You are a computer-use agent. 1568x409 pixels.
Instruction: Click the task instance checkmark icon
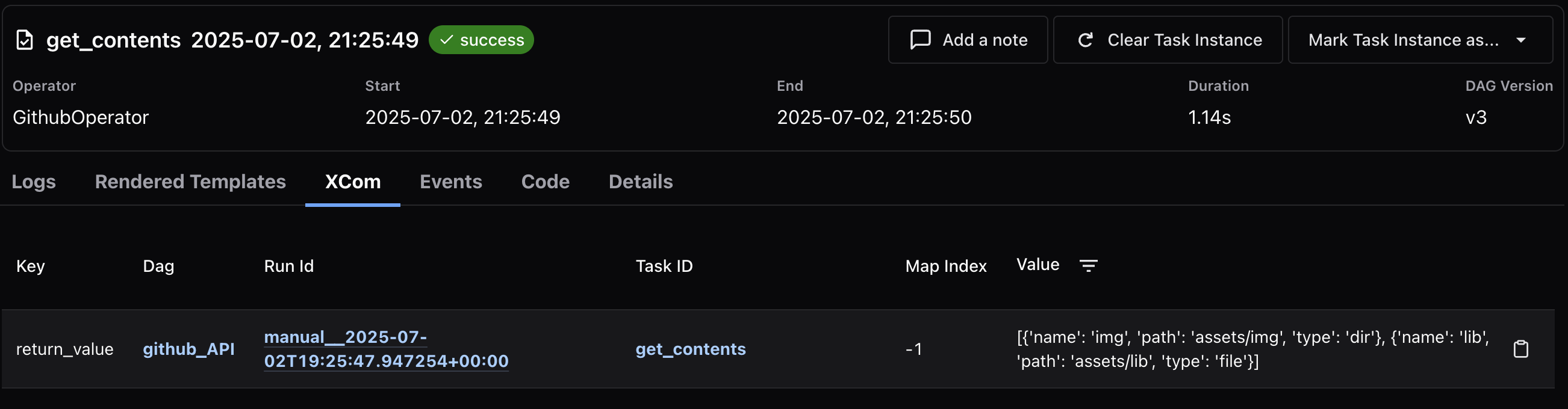(x=24, y=40)
